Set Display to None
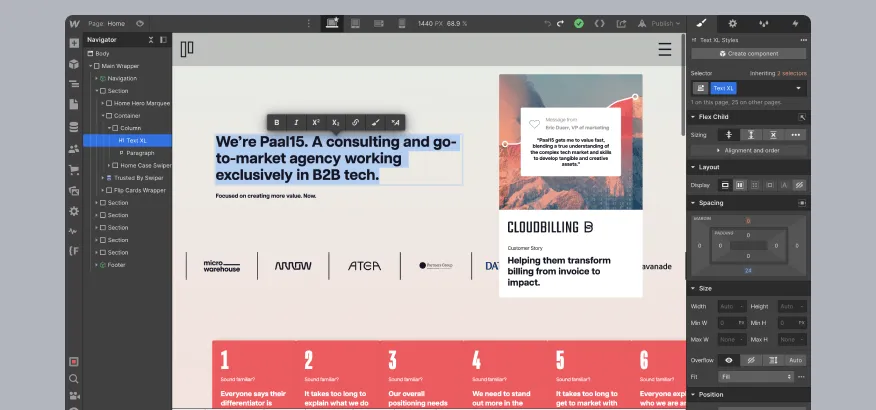The height and width of the screenshot is (410, 876). tap(799, 185)
